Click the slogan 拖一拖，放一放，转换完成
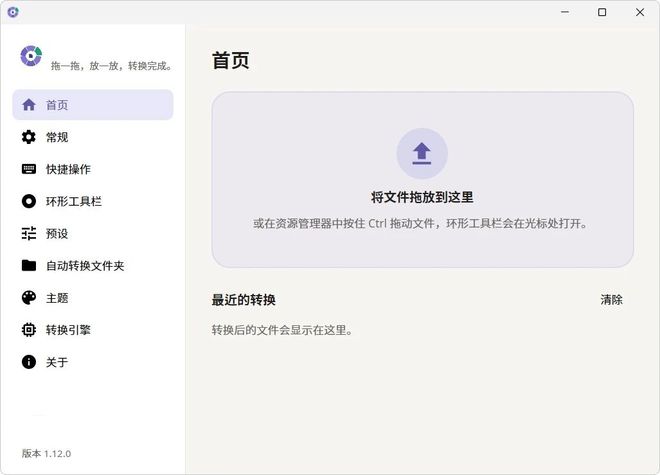The image size is (660, 475). click(112, 66)
